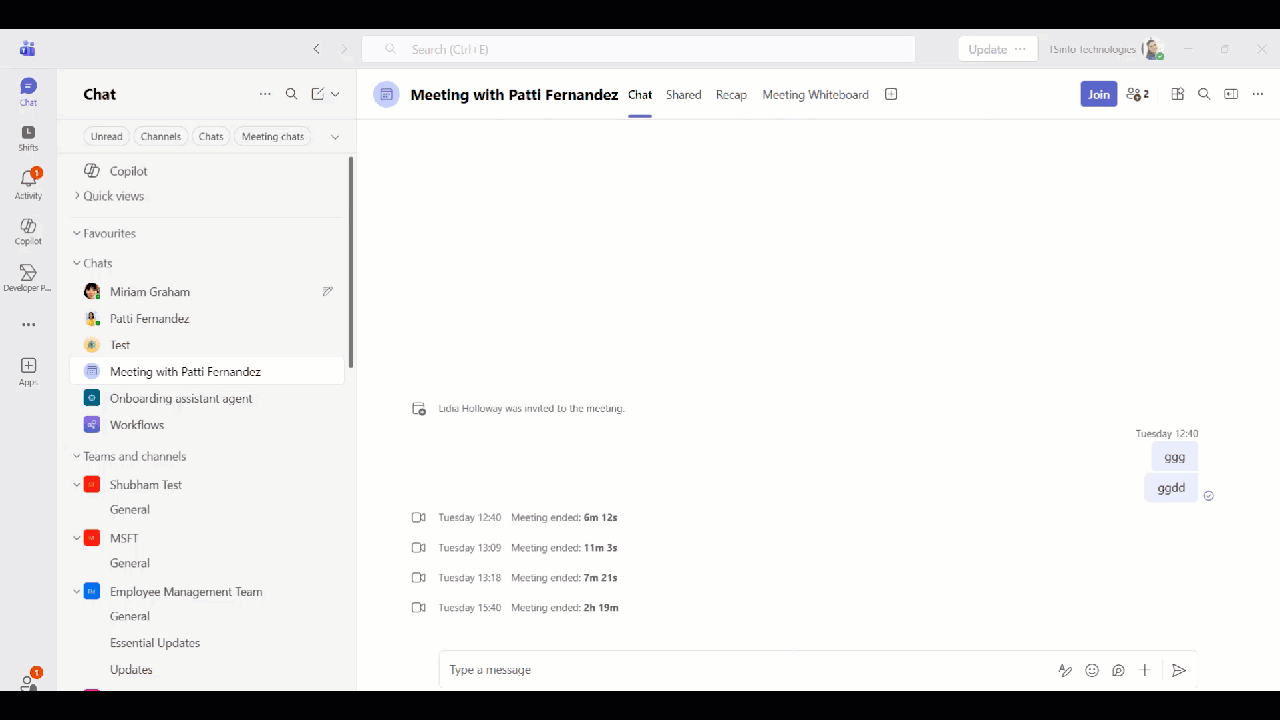Join the meeting

click(x=1098, y=94)
